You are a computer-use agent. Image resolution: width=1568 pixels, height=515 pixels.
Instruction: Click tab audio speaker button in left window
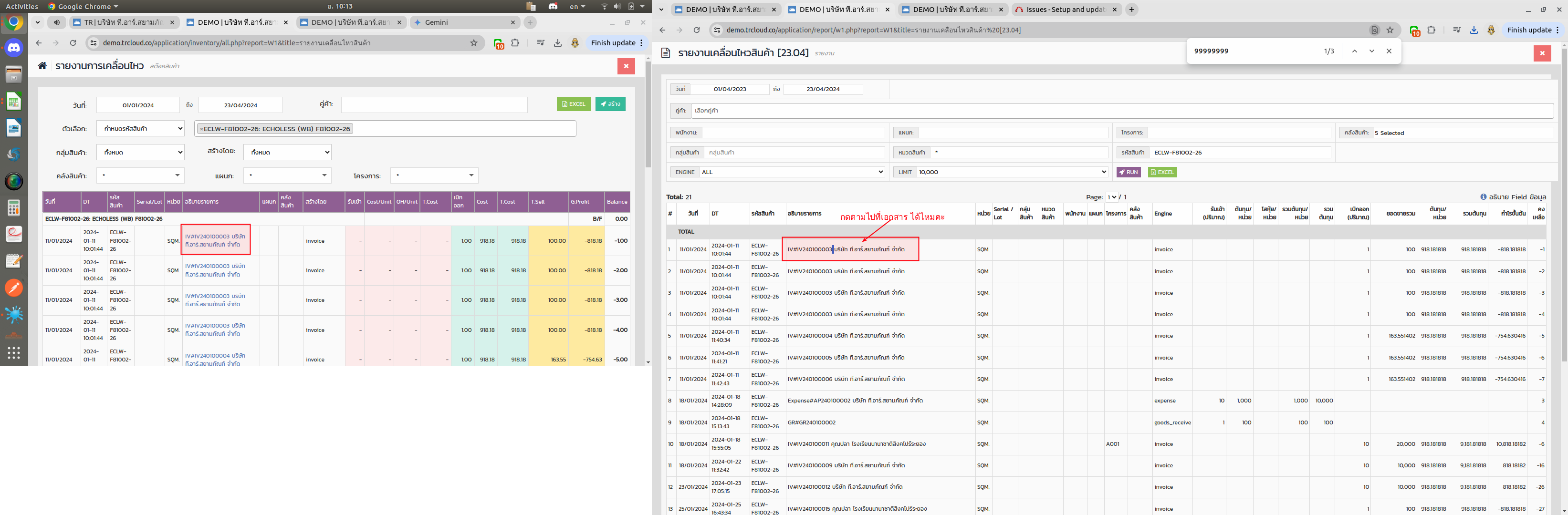(57, 22)
